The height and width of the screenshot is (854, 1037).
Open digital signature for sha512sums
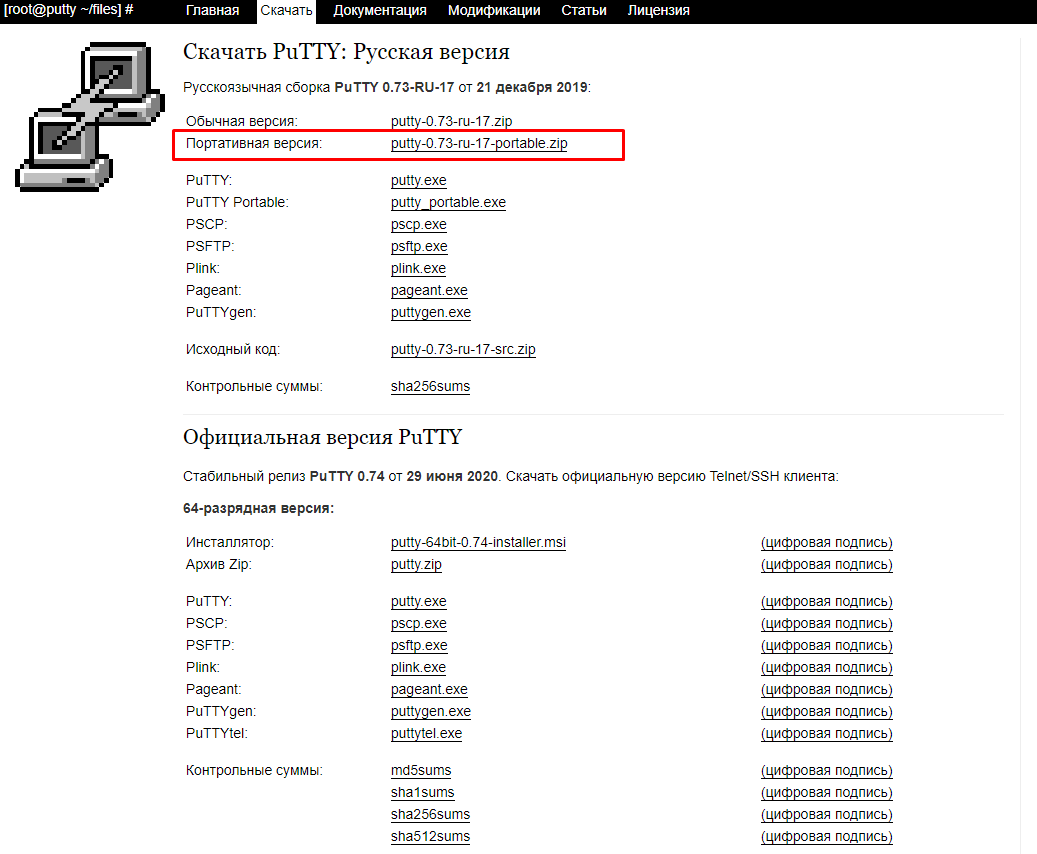coord(827,836)
